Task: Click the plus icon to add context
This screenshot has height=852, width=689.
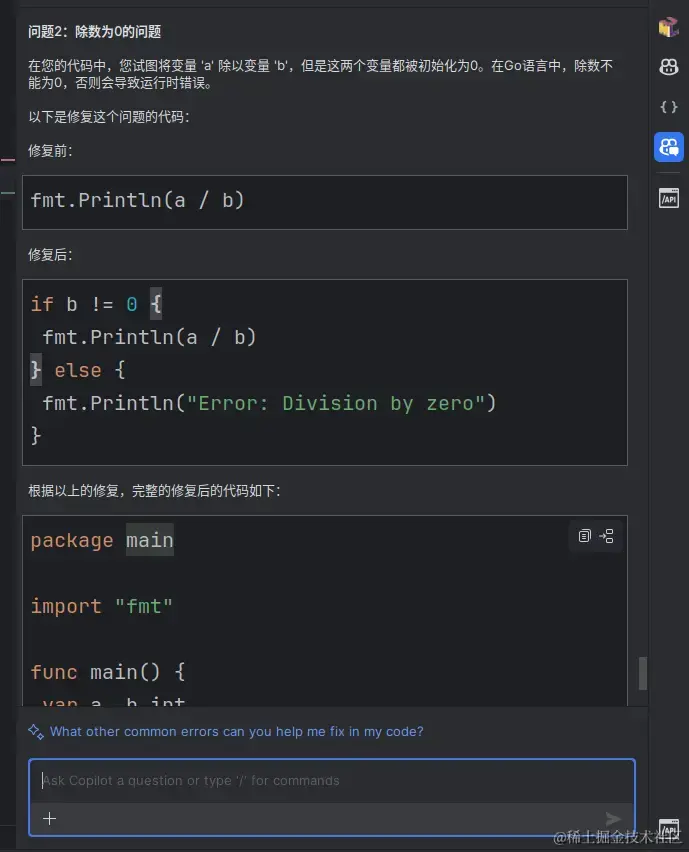Action: pos(49,818)
